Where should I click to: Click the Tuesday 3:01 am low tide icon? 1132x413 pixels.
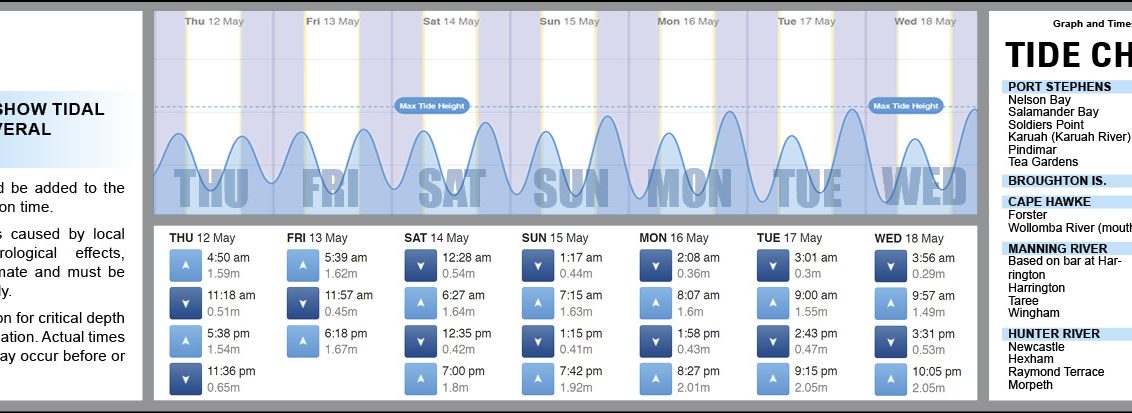pyautogui.click(x=771, y=265)
